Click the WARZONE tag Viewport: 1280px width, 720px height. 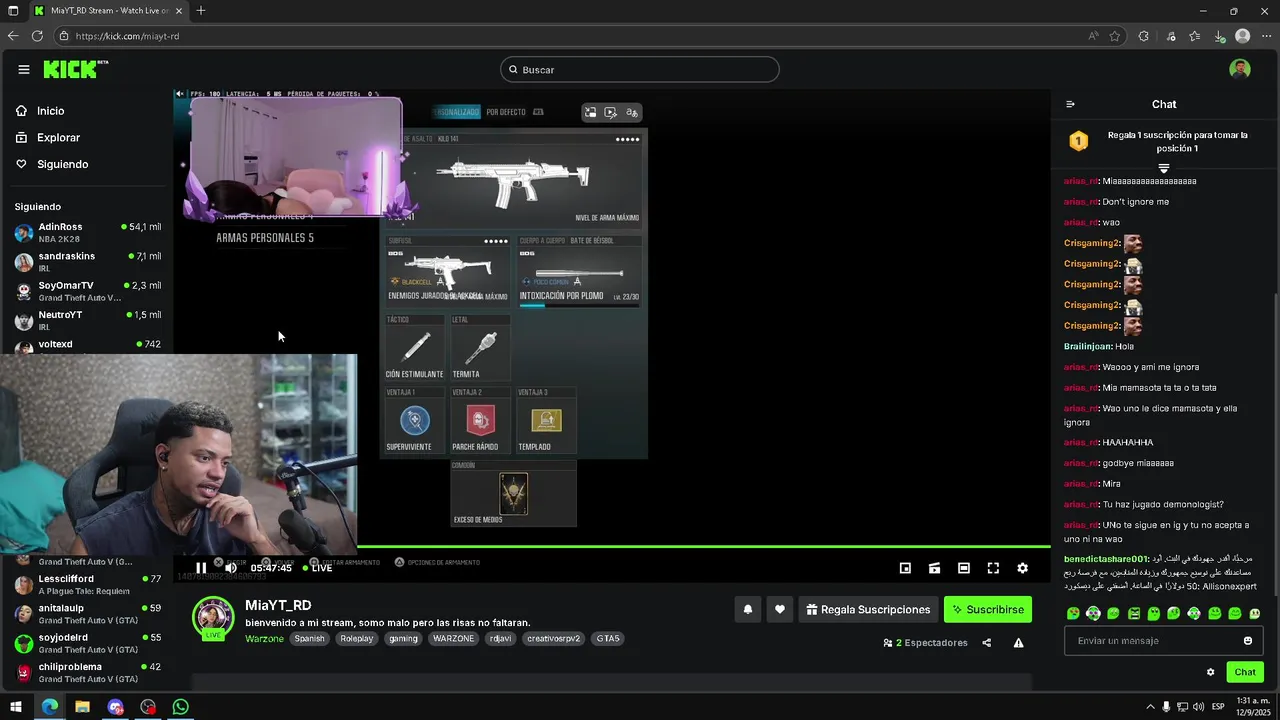click(x=454, y=638)
